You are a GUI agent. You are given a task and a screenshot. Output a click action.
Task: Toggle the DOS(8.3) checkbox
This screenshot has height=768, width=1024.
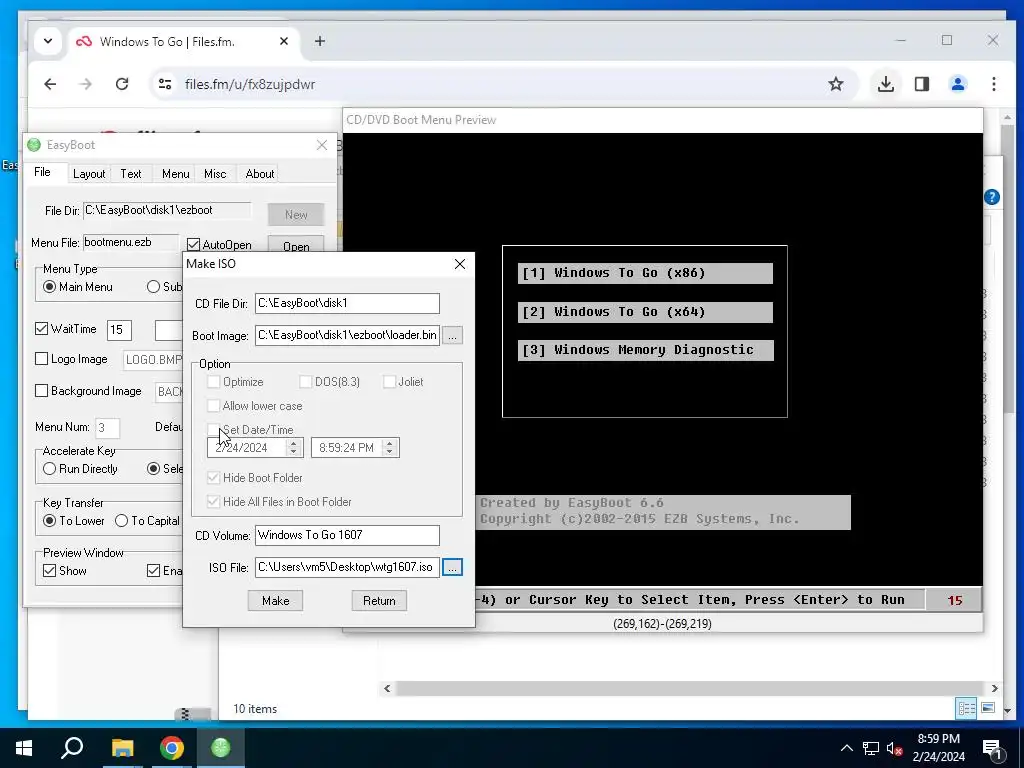305,381
